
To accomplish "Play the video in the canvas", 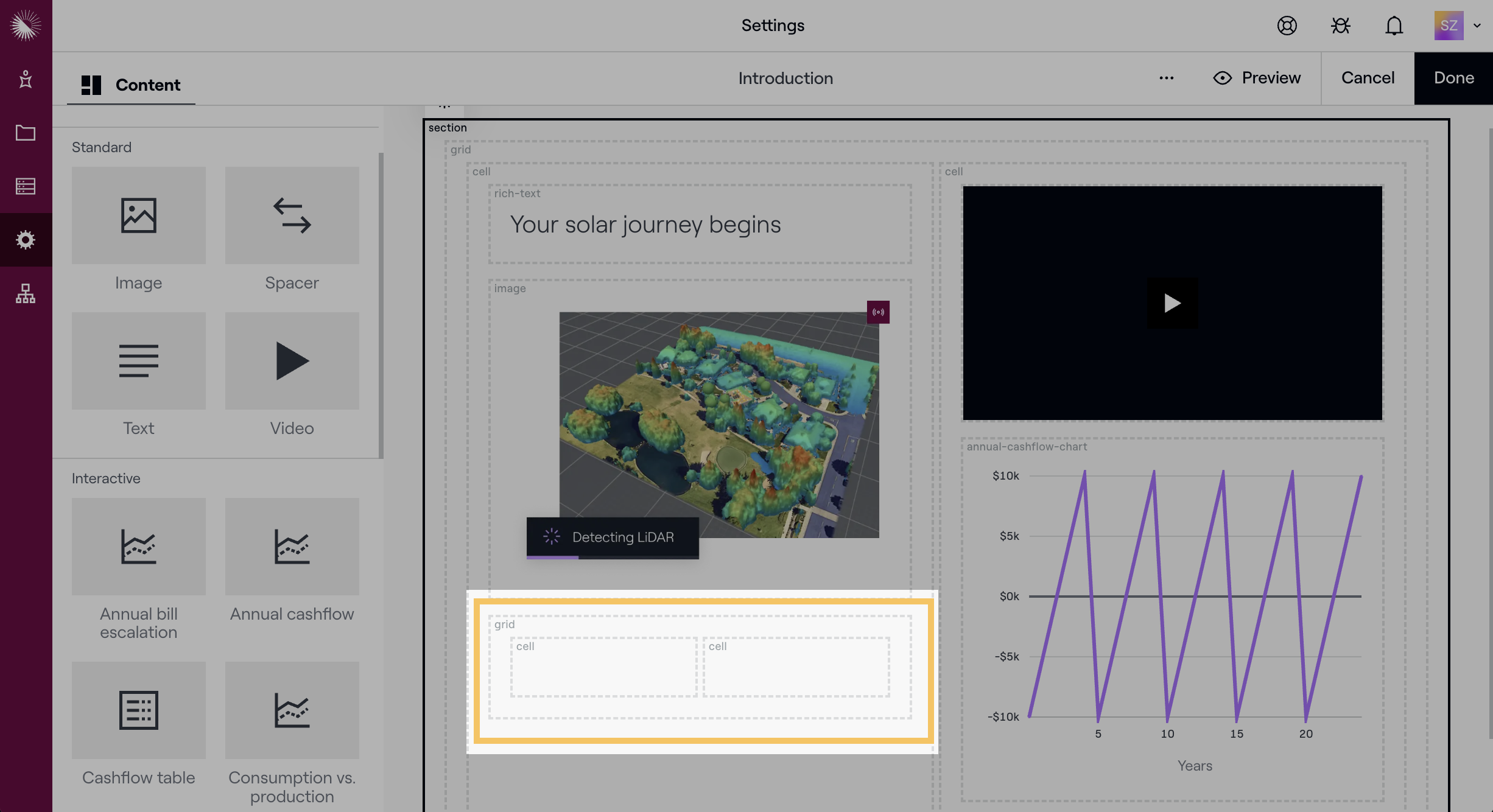I will [1172, 303].
